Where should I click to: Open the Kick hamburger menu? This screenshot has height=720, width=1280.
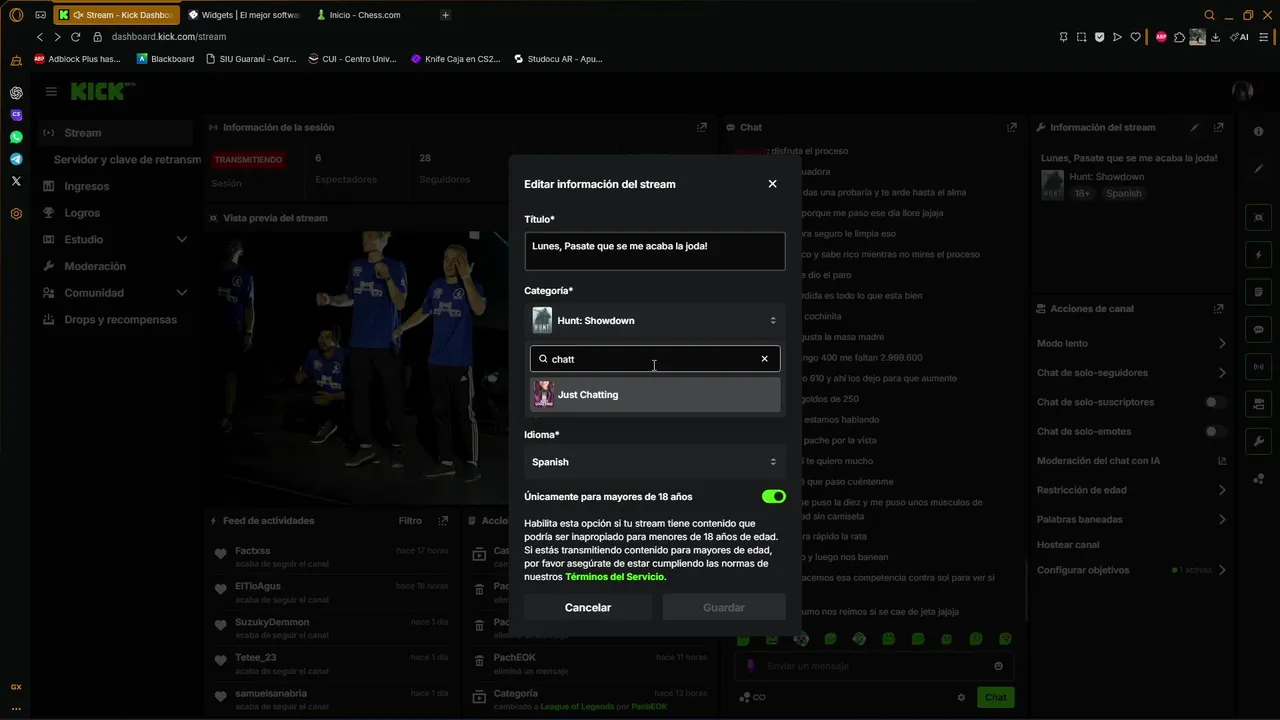point(51,91)
